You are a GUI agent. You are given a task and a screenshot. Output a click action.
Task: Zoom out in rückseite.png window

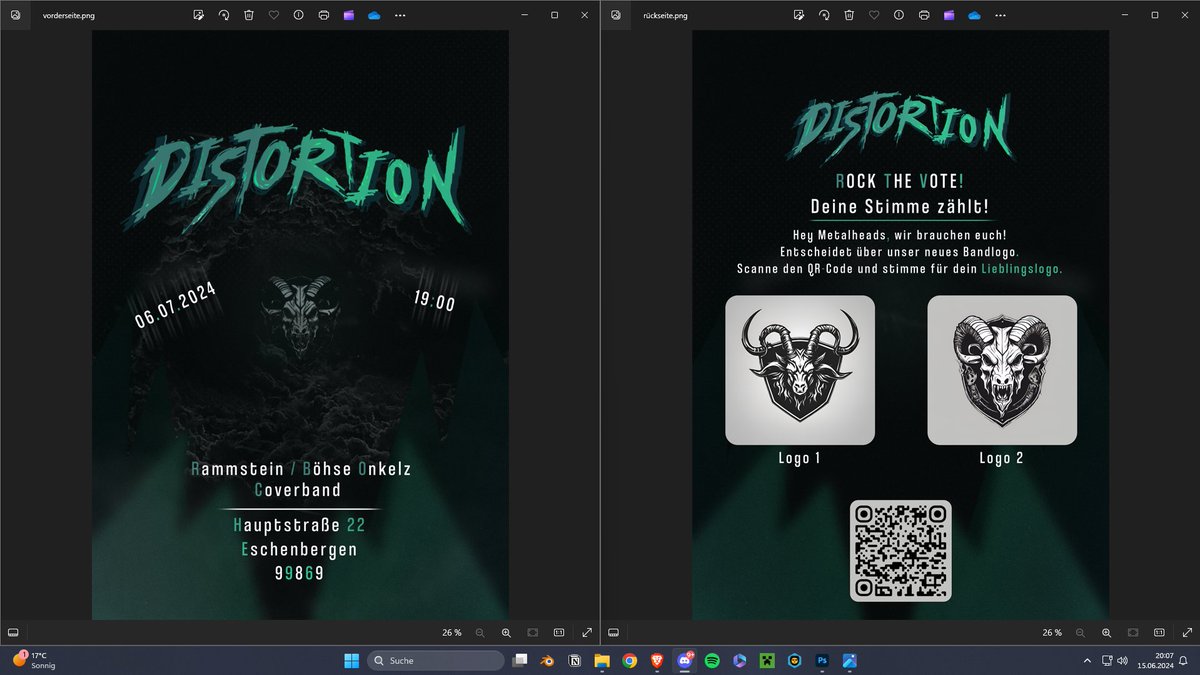[1080, 633]
